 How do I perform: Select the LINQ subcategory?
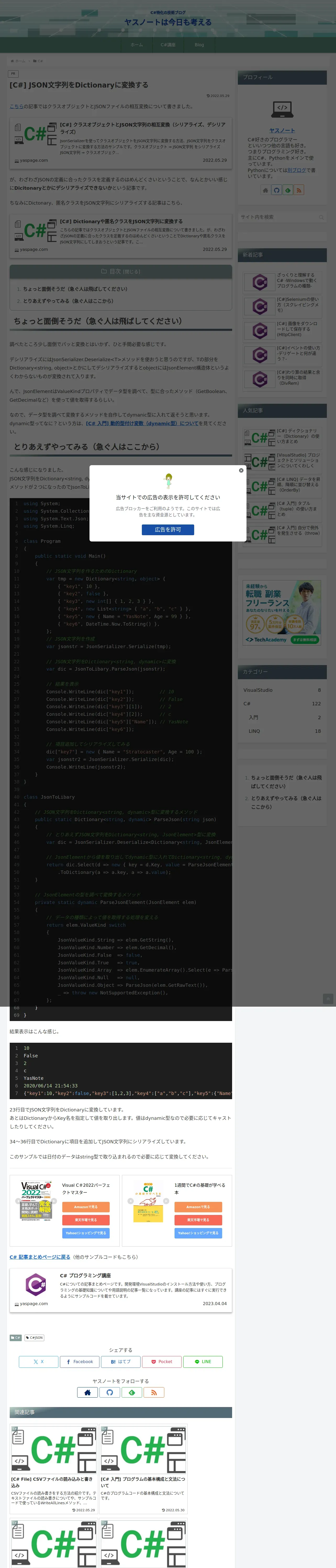pos(284,731)
